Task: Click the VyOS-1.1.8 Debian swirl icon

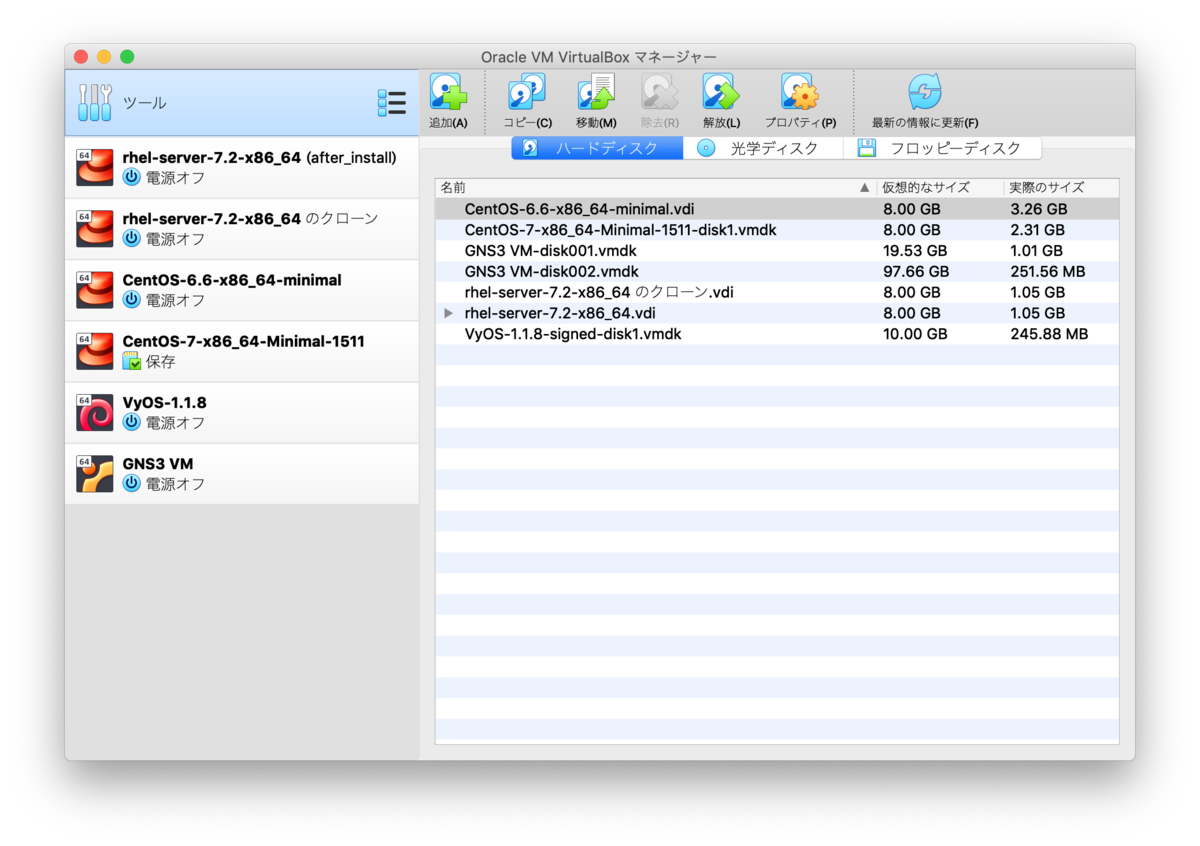Action: pos(95,412)
